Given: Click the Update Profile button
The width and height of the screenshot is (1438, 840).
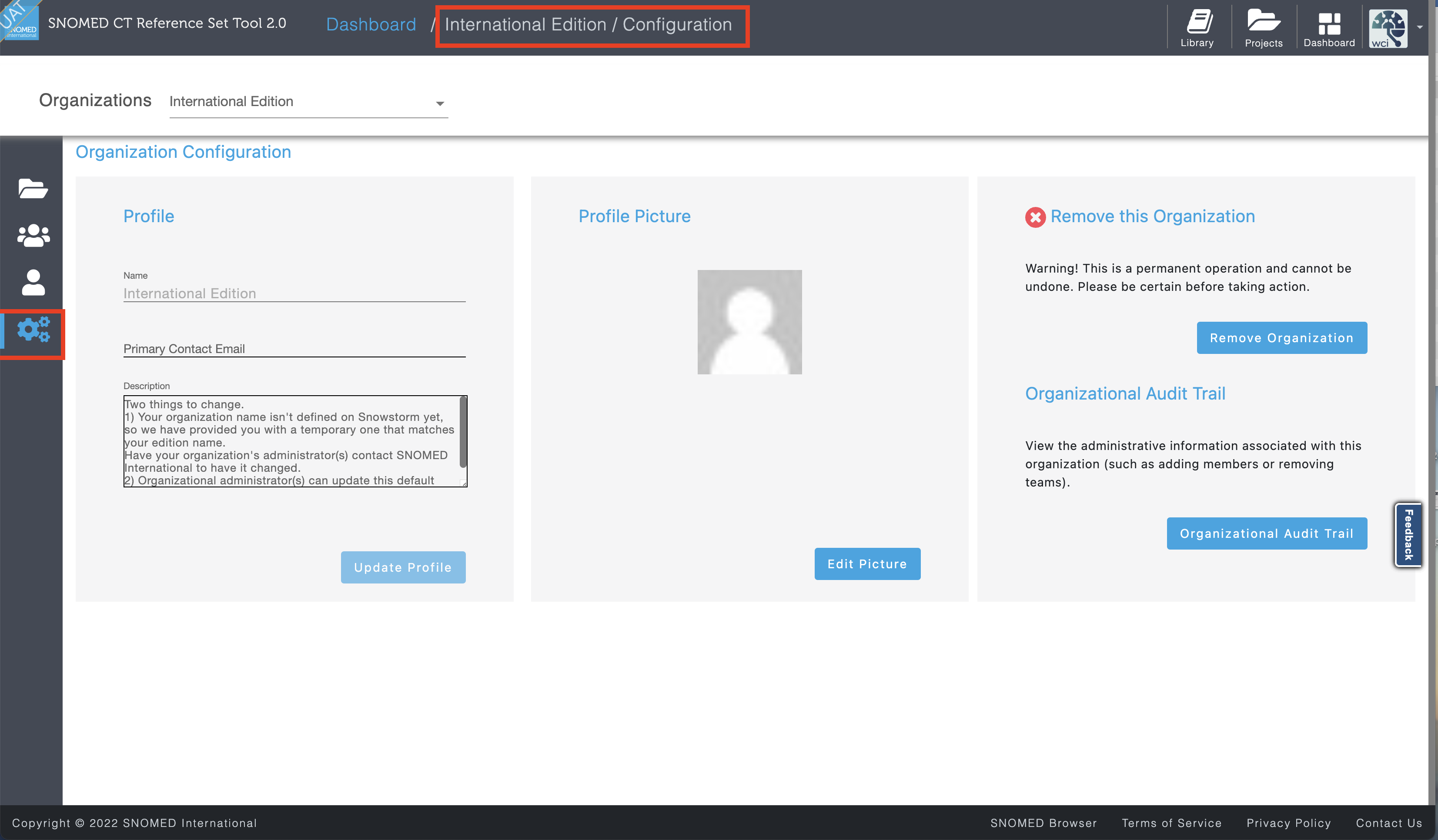Looking at the screenshot, I should 403,567.
